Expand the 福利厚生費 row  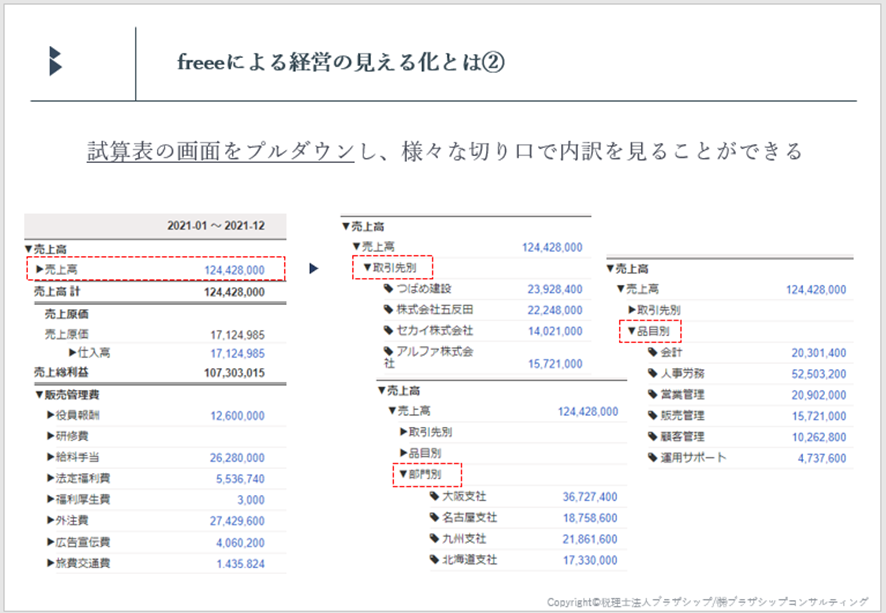point(51,499)
